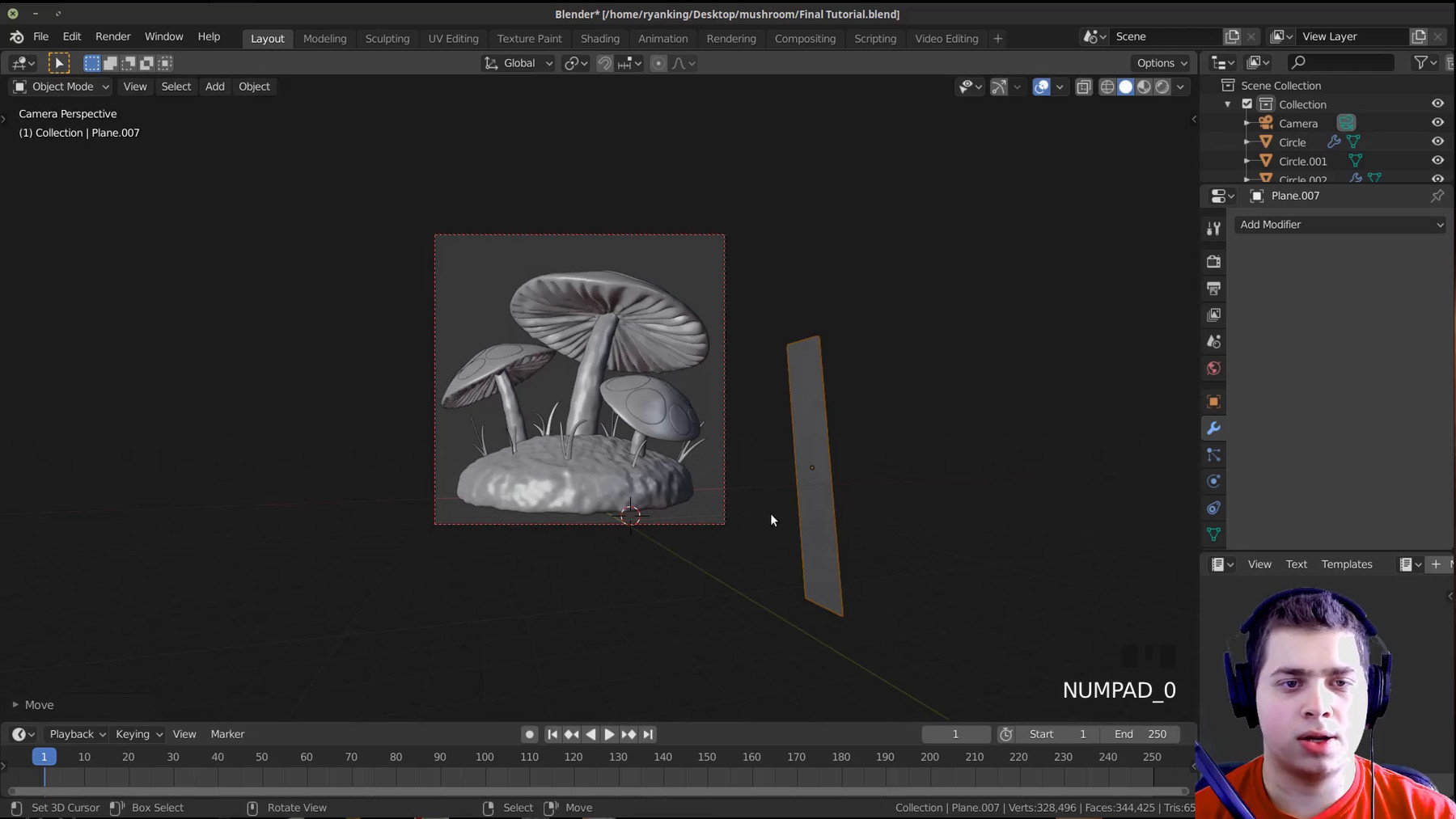The width and height of the screenshot is (1456, 819).
Task: Open the Object Mode dropdown
Action: coord(61,87)
